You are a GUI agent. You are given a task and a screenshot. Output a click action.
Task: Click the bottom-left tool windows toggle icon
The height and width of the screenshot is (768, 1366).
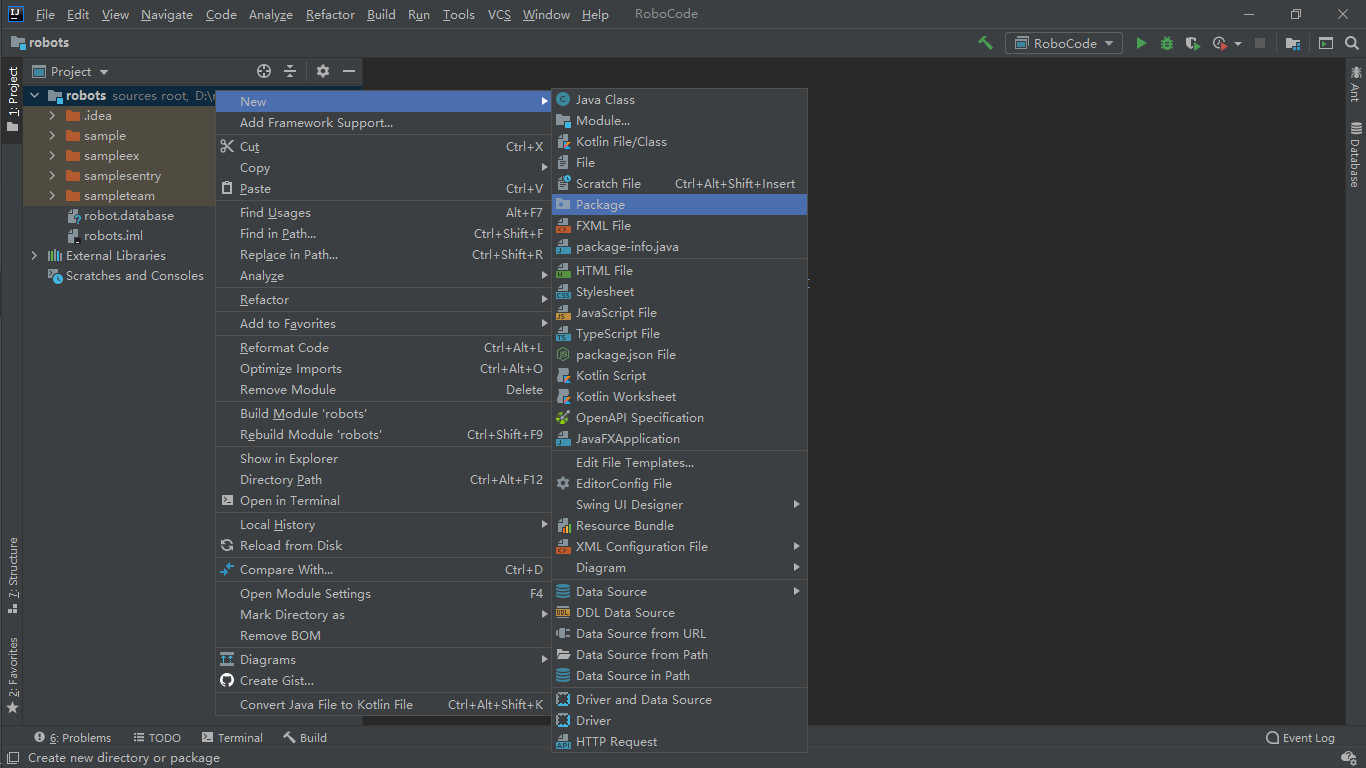pyautogui.click(x=14, y=758)
